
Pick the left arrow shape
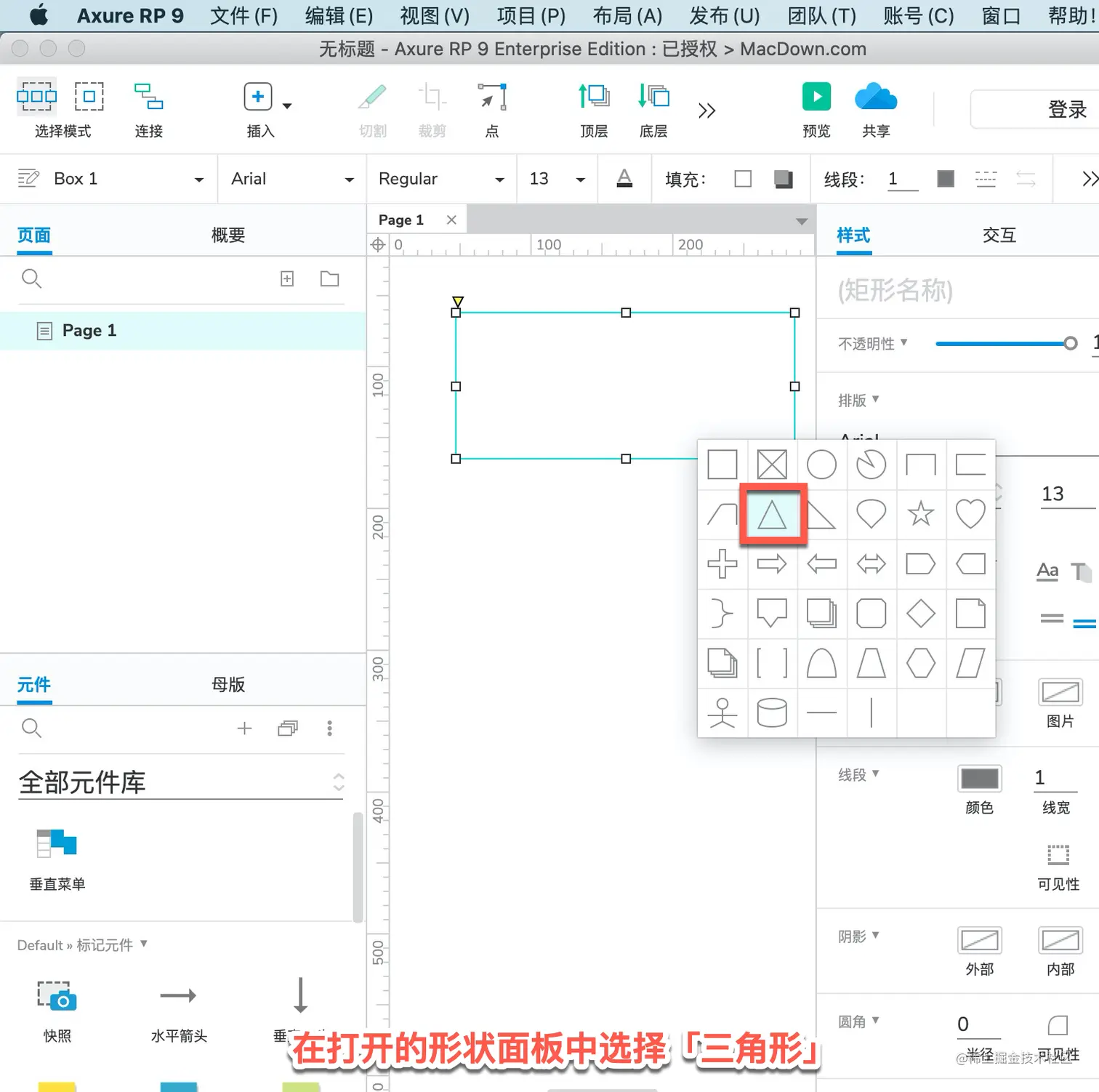[x=821, y=563]
